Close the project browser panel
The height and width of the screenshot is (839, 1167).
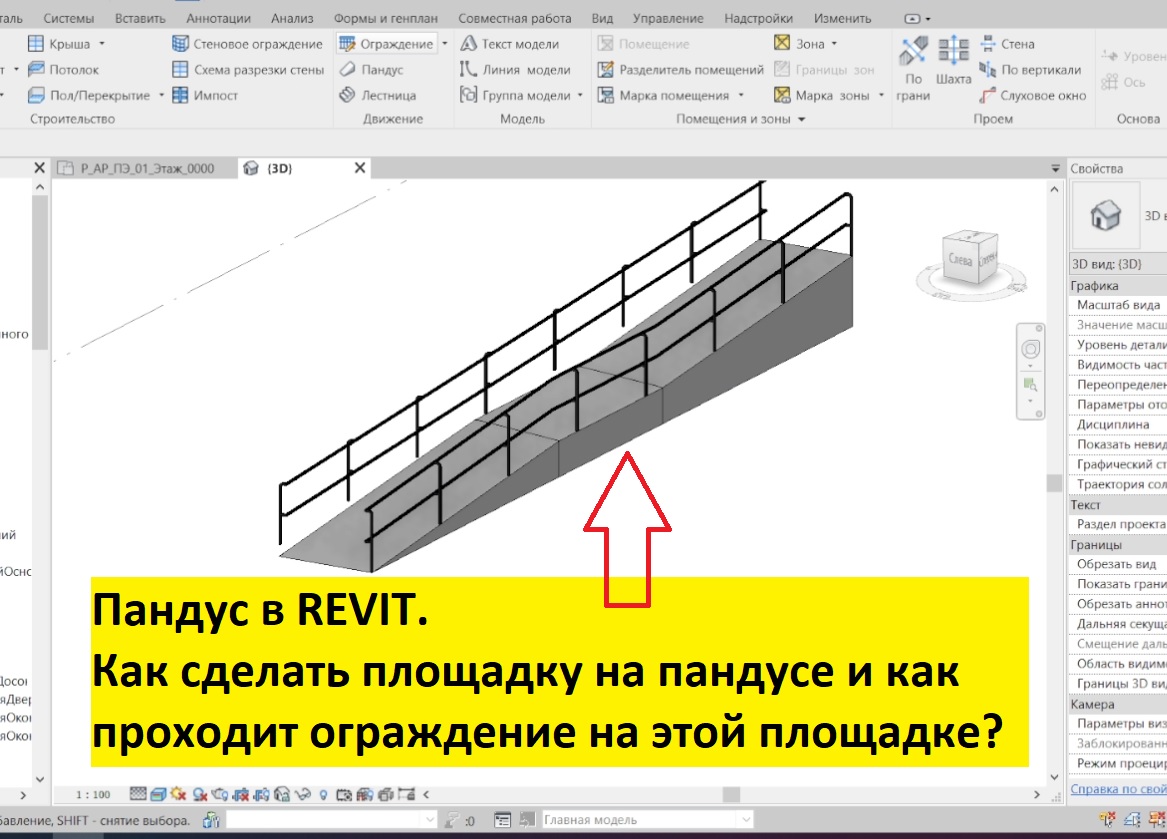click(x=39, y=168)
